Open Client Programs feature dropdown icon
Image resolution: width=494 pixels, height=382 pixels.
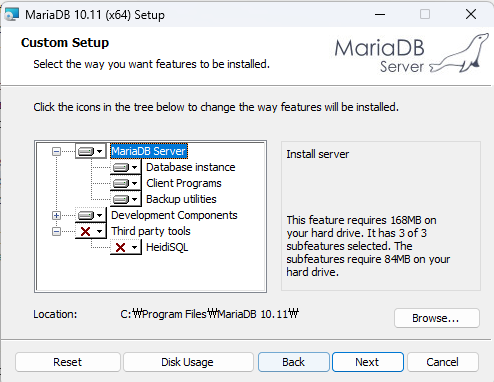pyautogui.click(x=125, y=183)
